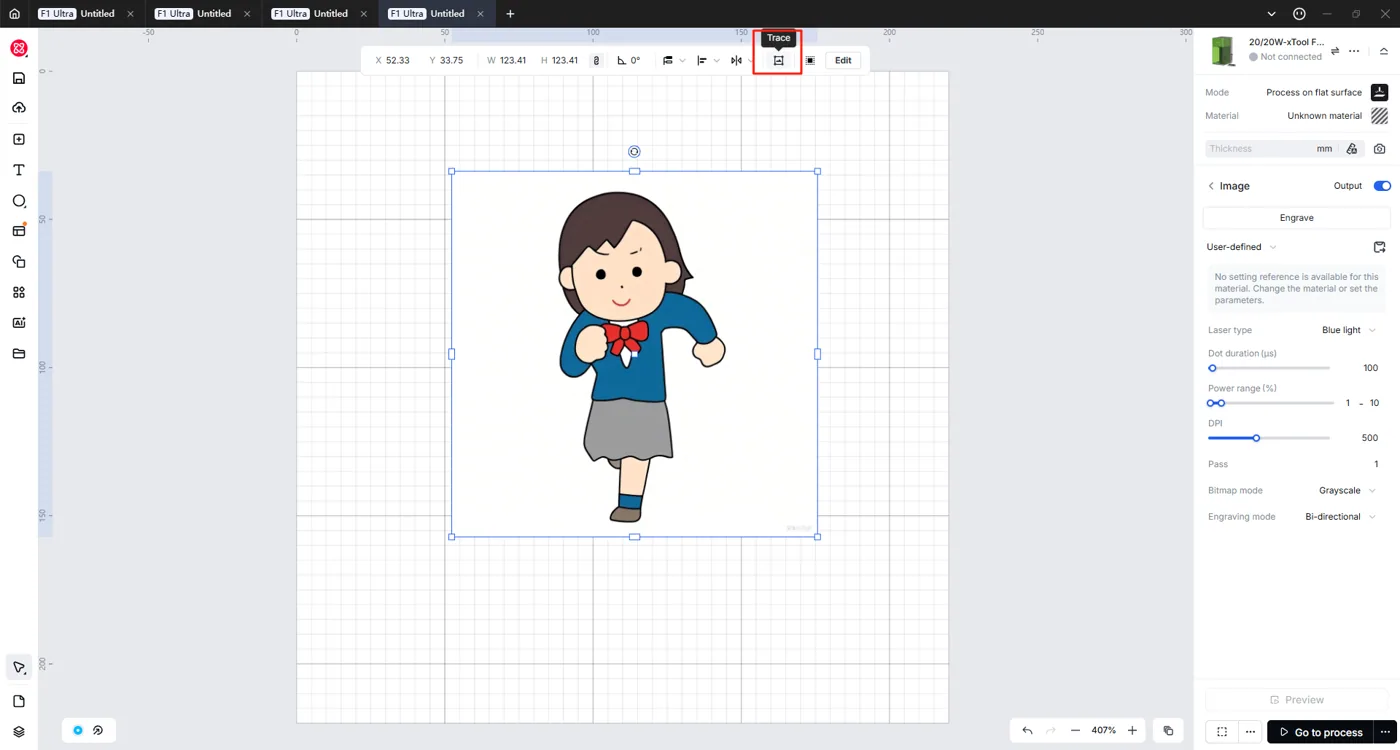Click the home icon in title bar
The height and width of the screenshot is (750, 1400).
click(14, 14)
